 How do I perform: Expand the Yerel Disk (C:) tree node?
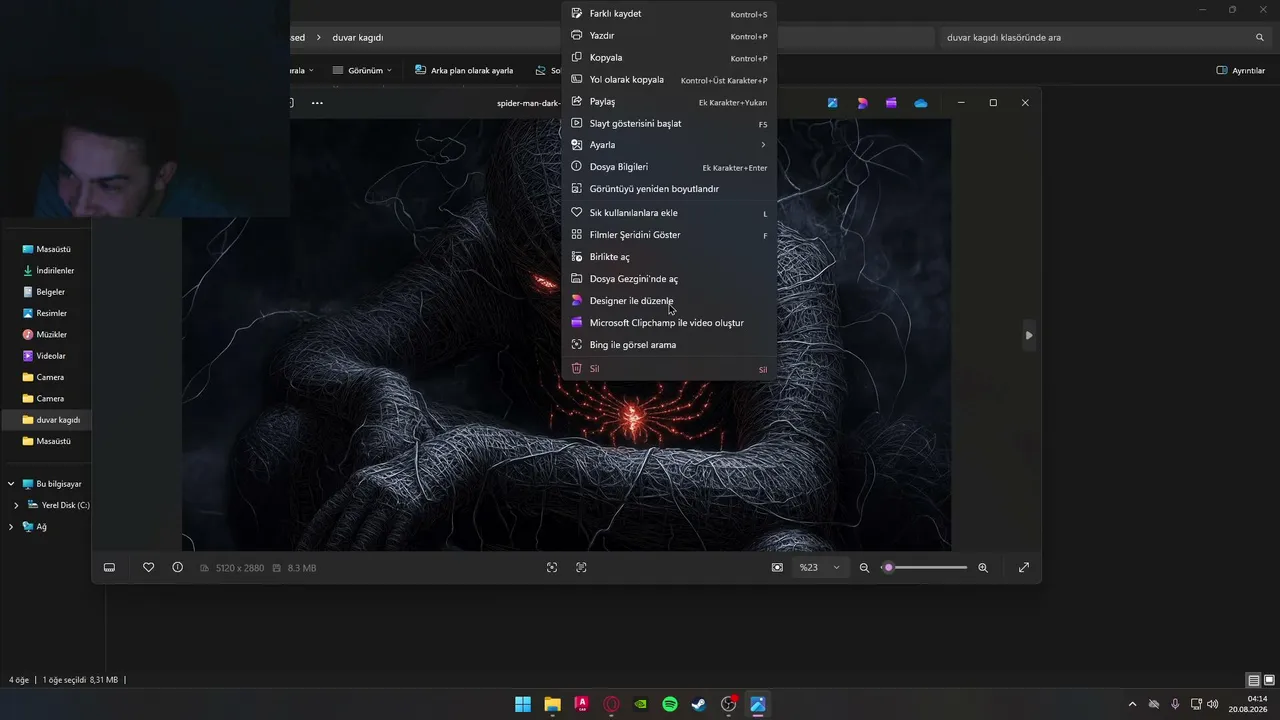pos(16,506)
